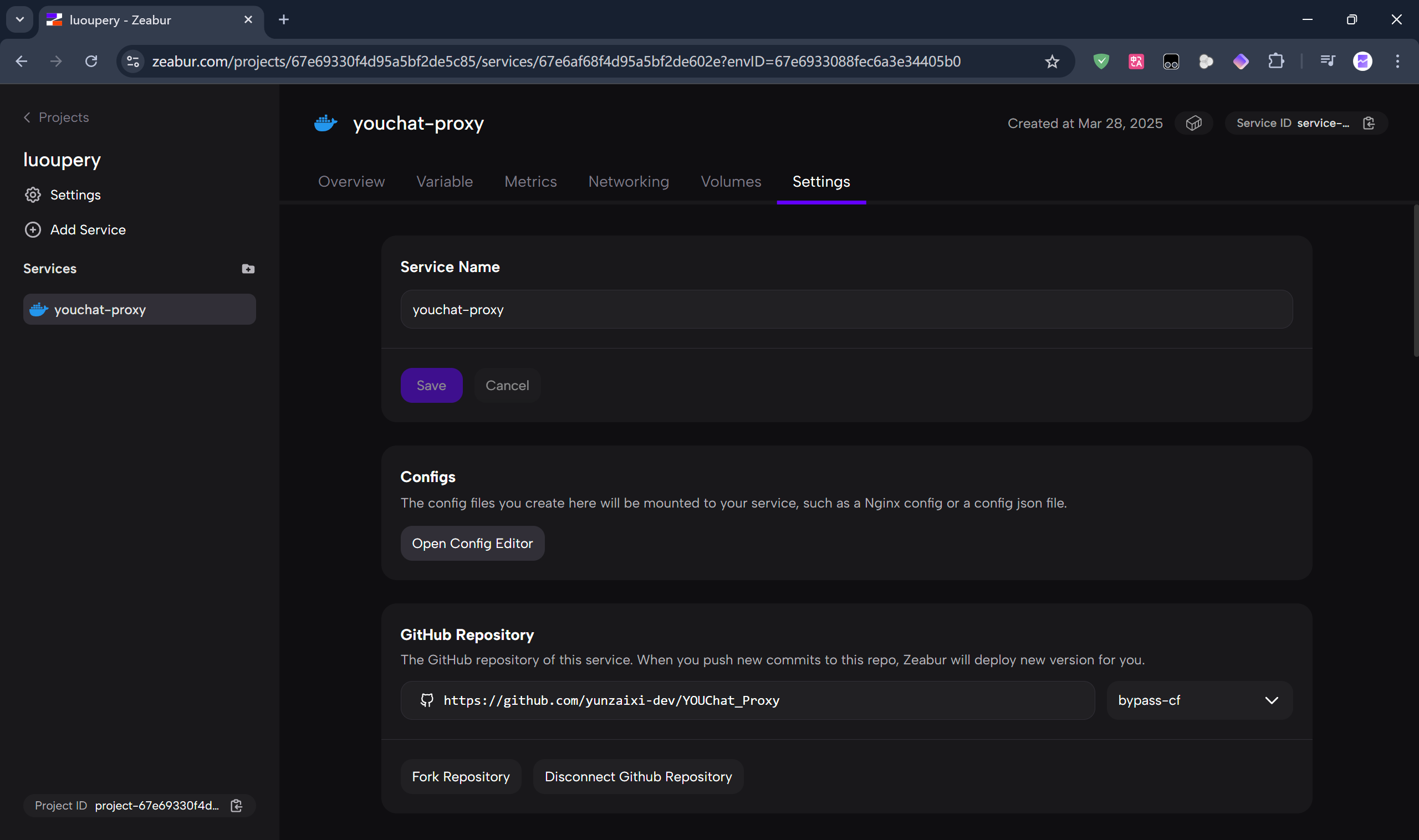
Task: Click the add group folder icon beside Services
Action: click(x=248, y=269)
